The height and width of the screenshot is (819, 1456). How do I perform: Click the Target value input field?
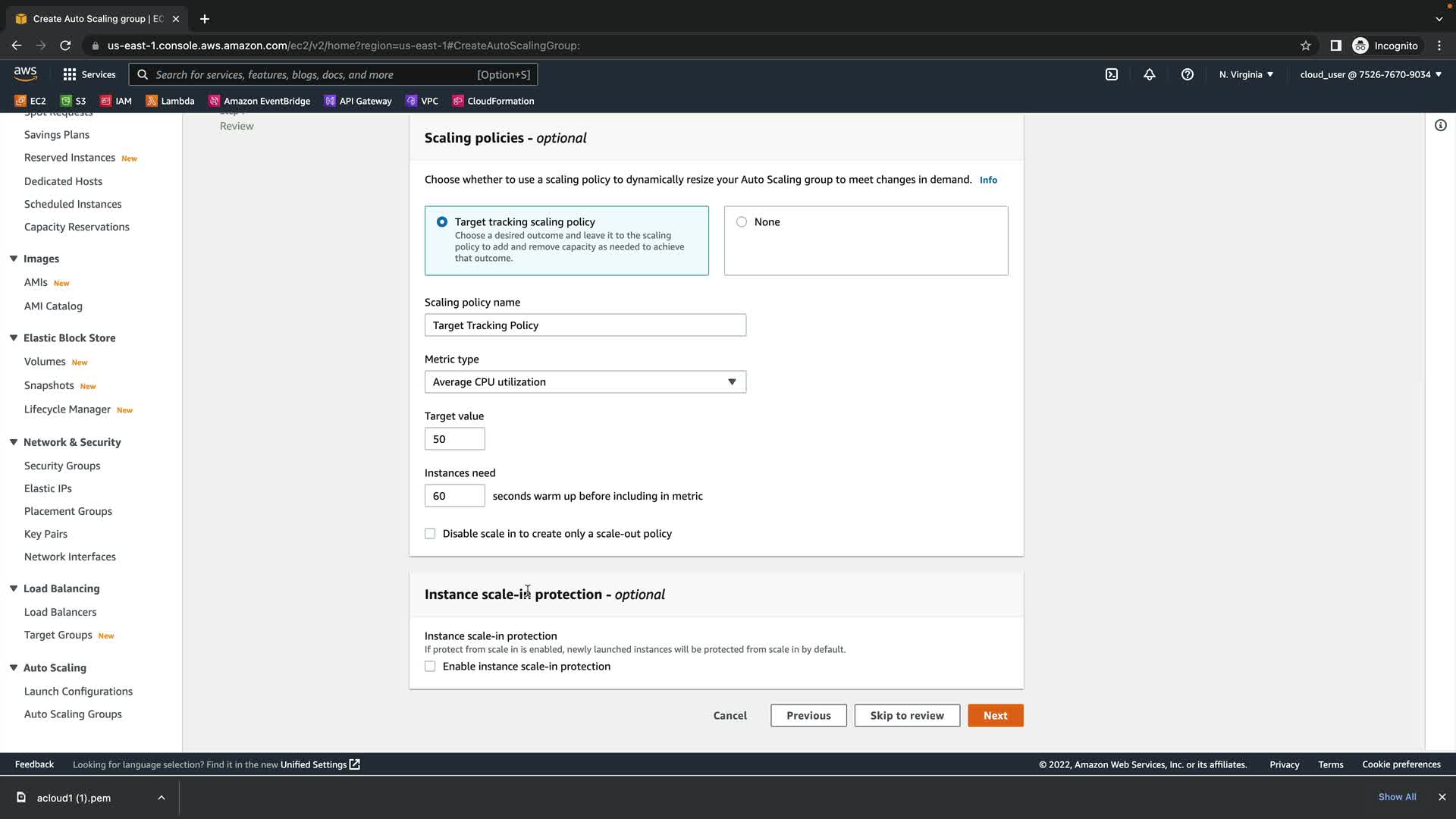click(x=454, y=439)
